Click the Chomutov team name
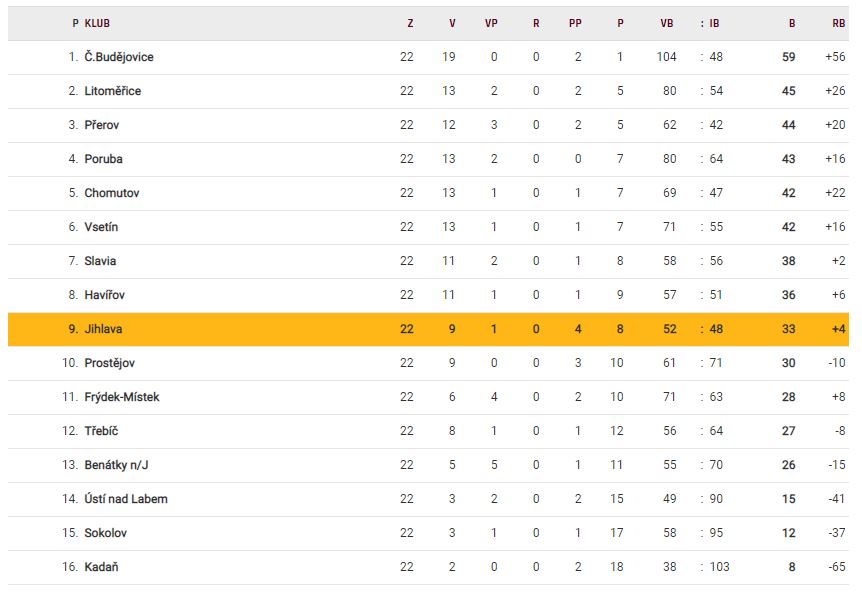This screenshot has height=593, width=862. tap(110, 193)
